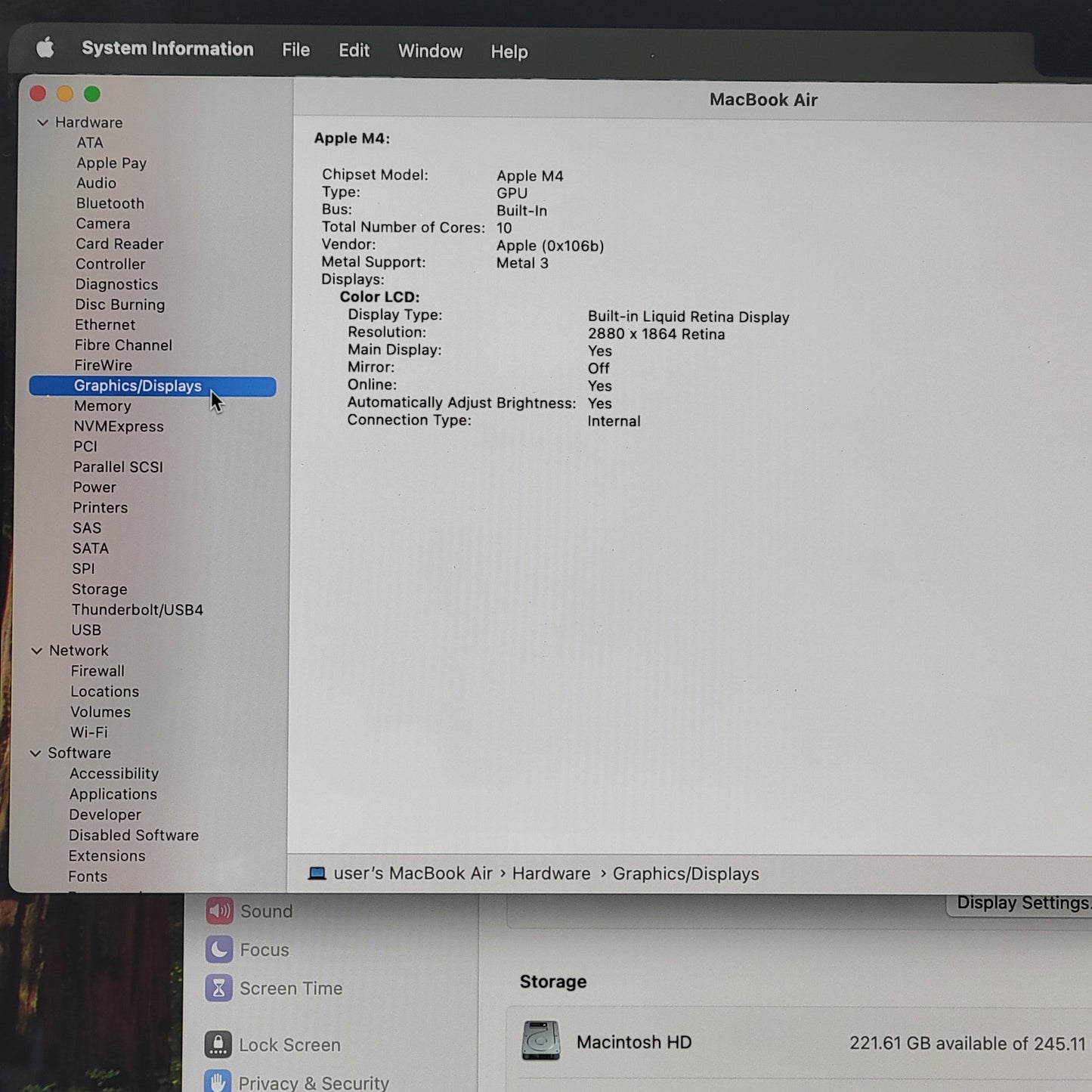This screenshot has height=1092, width=1092.
Task: Select Storage in the hardware sidebar list
Action: [99, 590]
